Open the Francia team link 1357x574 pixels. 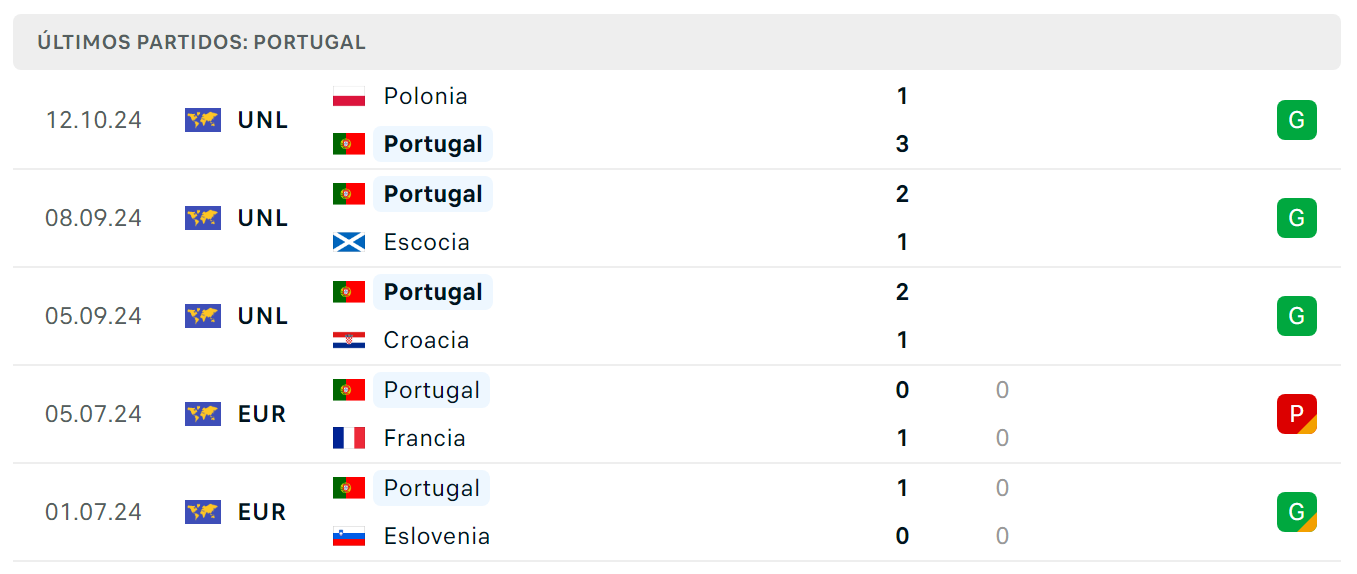(x=424, y=438)
